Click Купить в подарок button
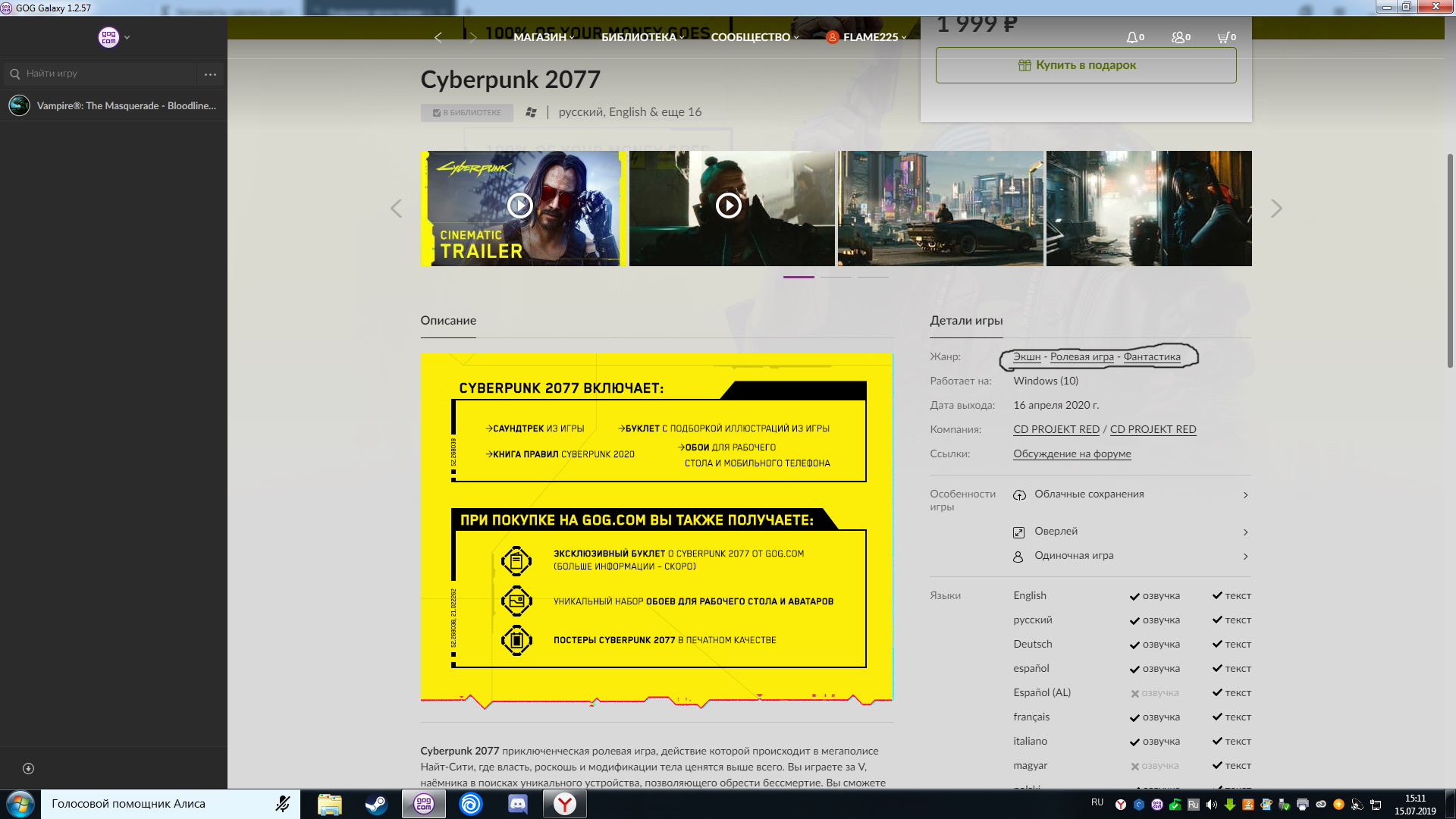 click(x=1086, y=65)
